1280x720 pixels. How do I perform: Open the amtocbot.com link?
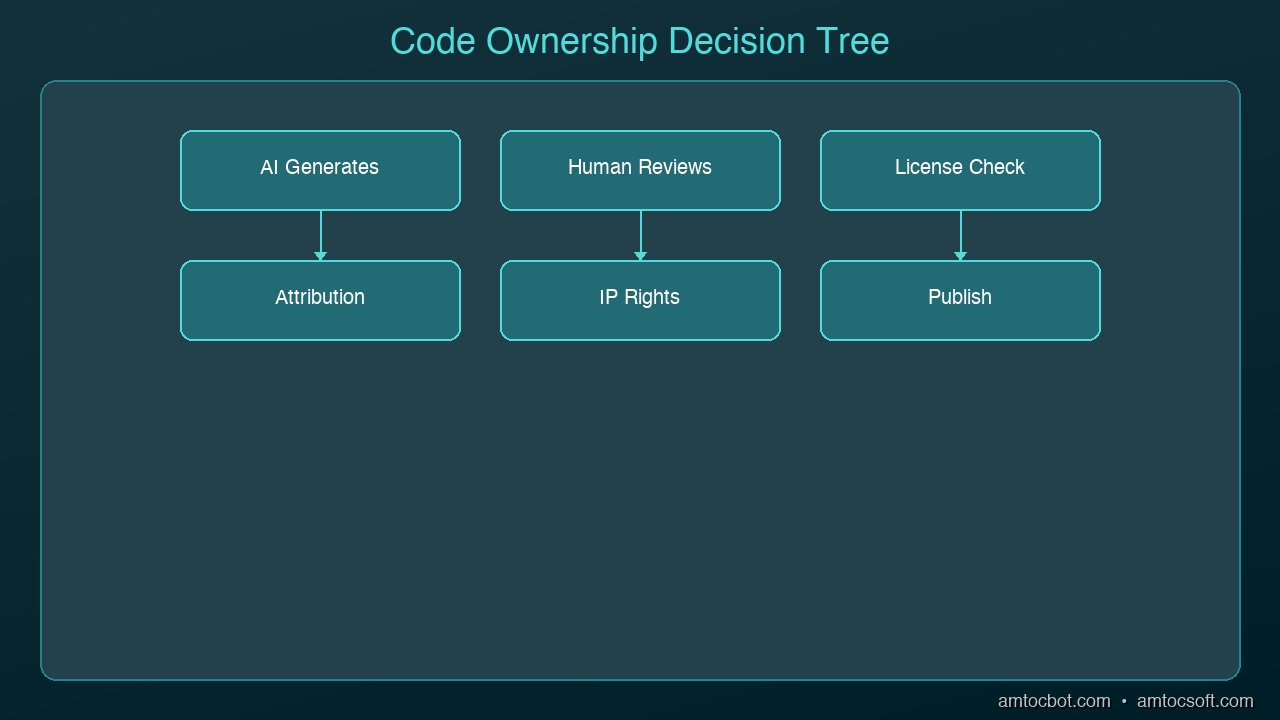coord(1054,701)
